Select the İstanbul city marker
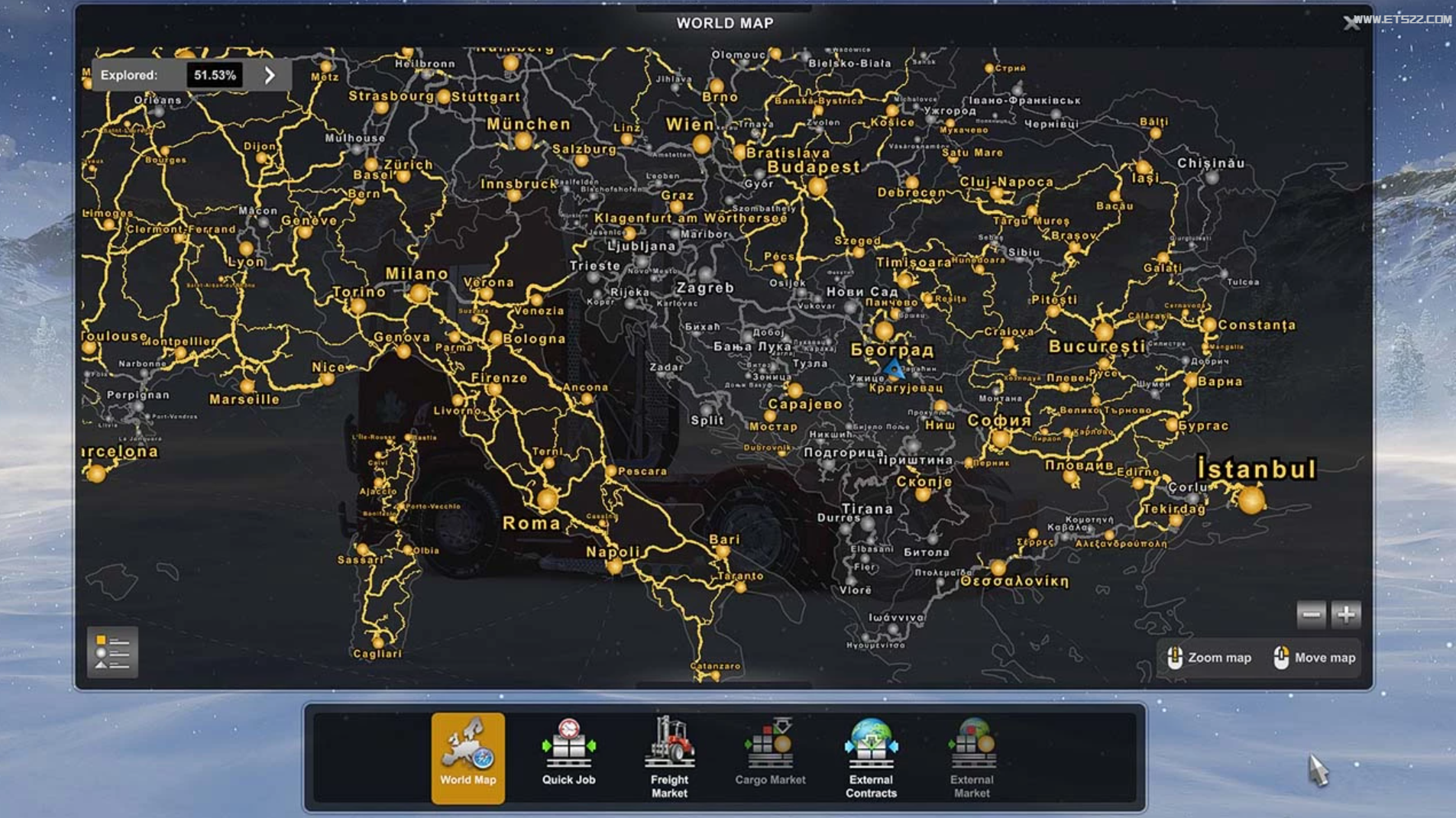1456x818 pixels. pos(1251,501)
